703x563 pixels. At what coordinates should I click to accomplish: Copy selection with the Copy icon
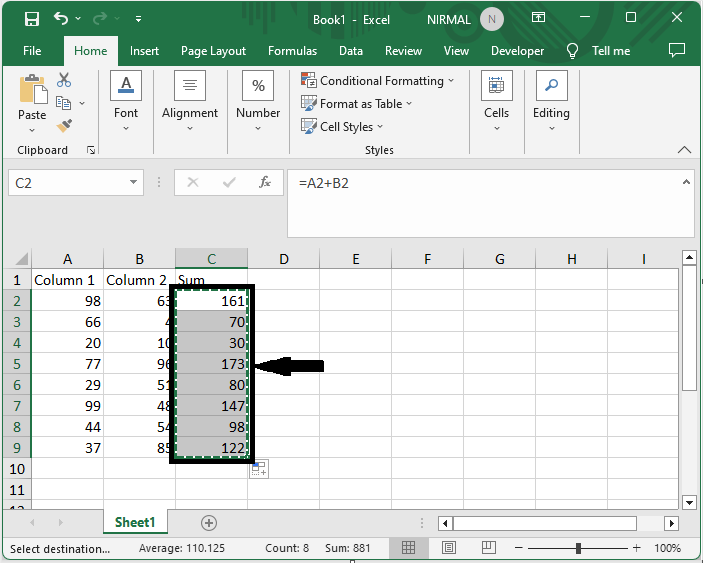[63, 103]
